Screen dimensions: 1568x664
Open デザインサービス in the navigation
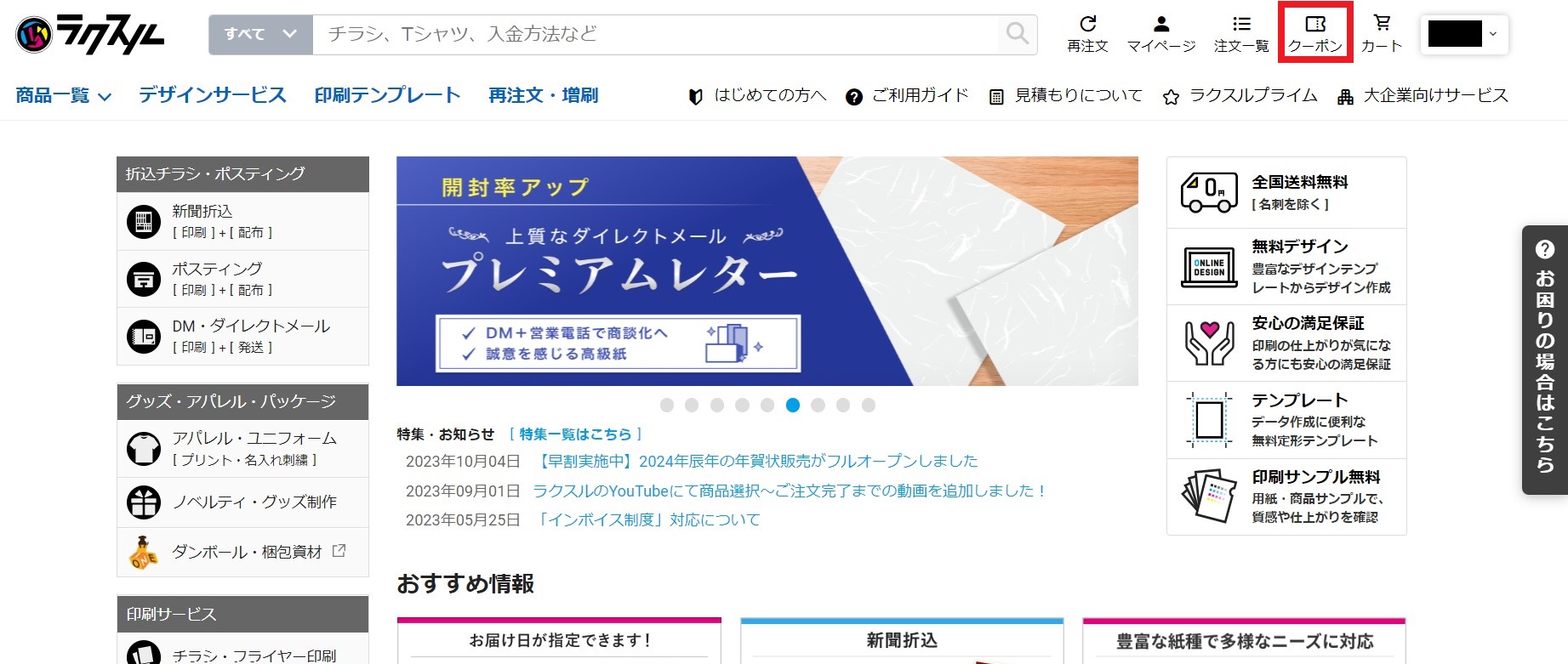213,95
